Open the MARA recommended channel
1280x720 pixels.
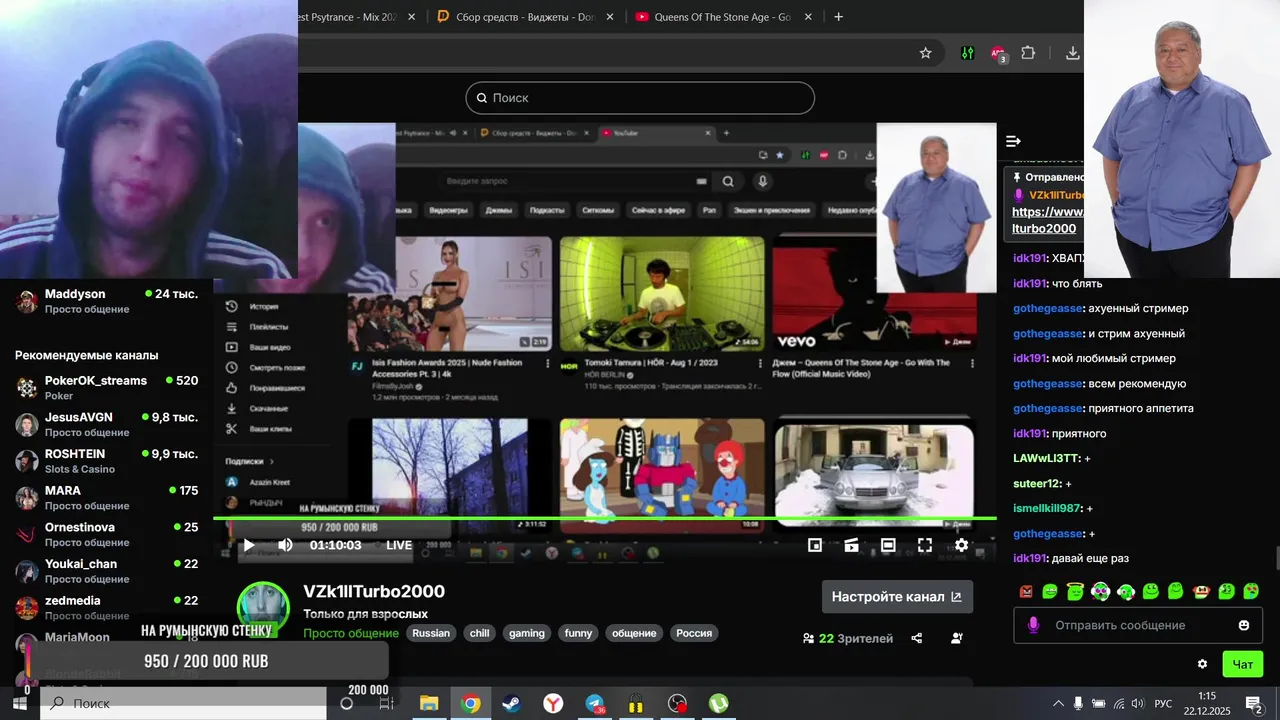coord(106,498)
